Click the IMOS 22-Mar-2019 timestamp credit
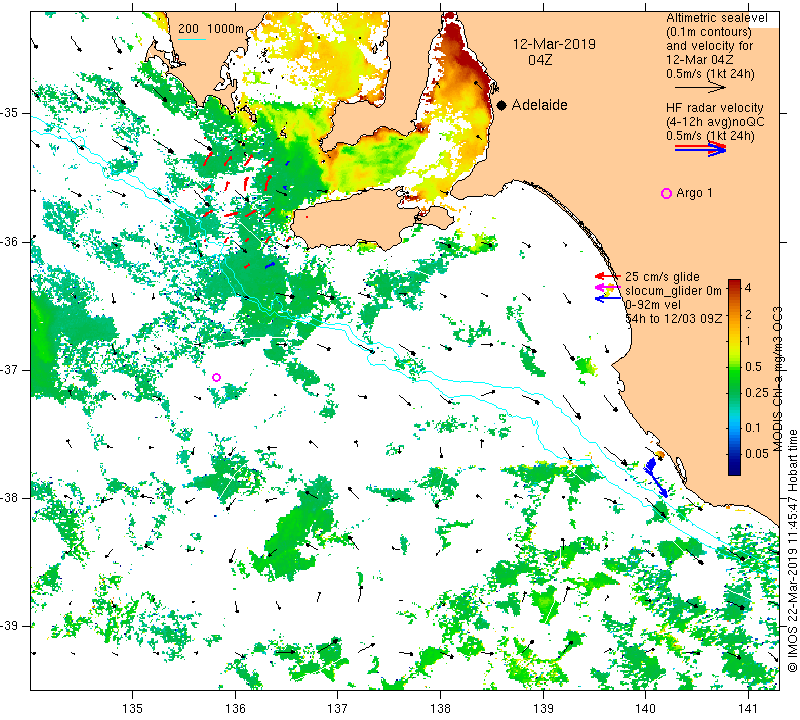This screenshot has height=720, width=800. point(792,550)
